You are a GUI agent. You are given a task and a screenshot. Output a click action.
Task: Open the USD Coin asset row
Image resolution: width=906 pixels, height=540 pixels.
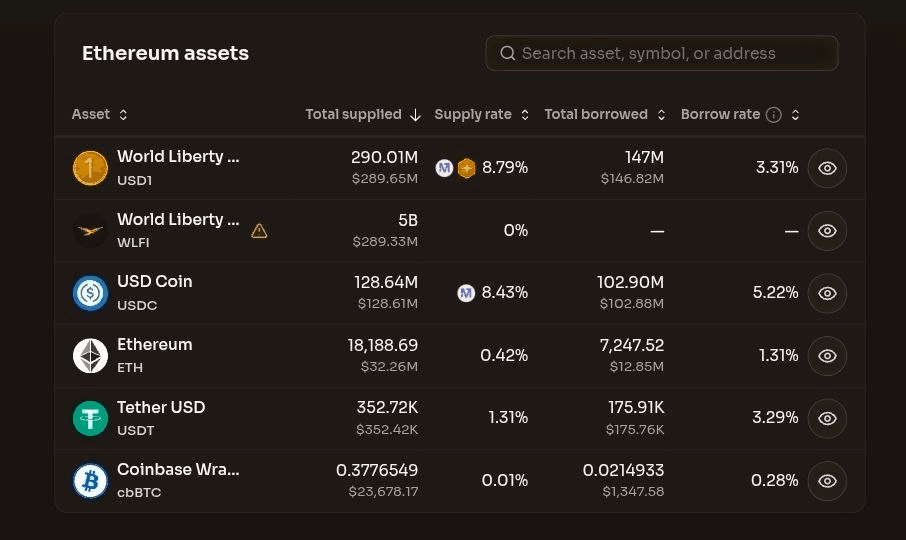[460, 293]
